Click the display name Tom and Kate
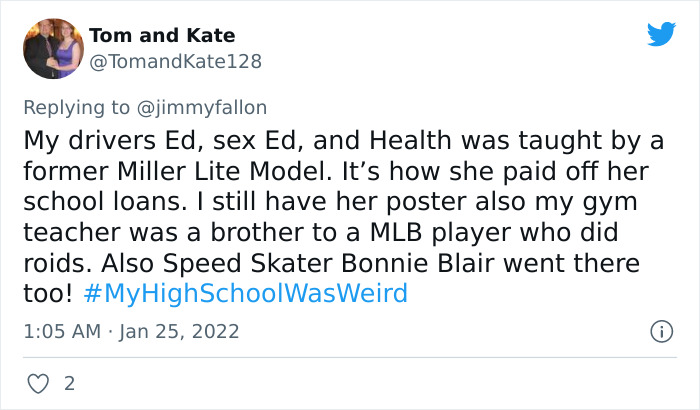 pyautogui.click(x=161, y=35)
